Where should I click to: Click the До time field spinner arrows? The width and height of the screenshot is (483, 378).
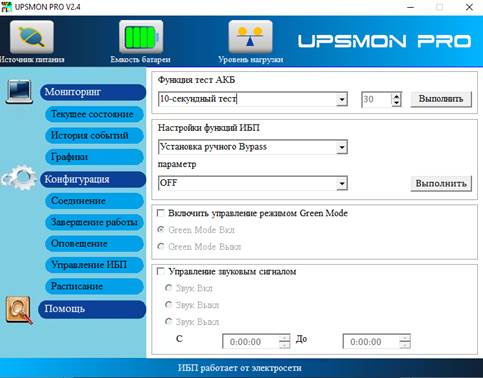[x=405, y=342]
